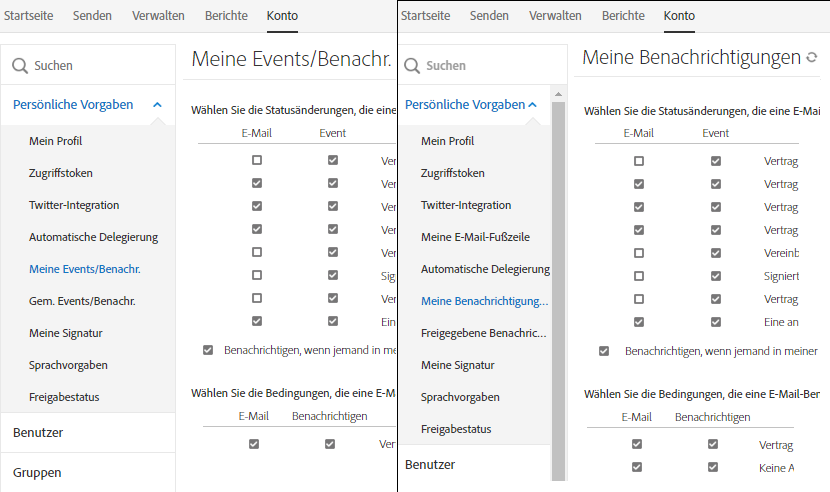The height and width of the screenshot is (492, 830).
Task: Open the Meine Benachrichtigung... sidebar item
Action: pyautogui.click(x=484, y=301)
